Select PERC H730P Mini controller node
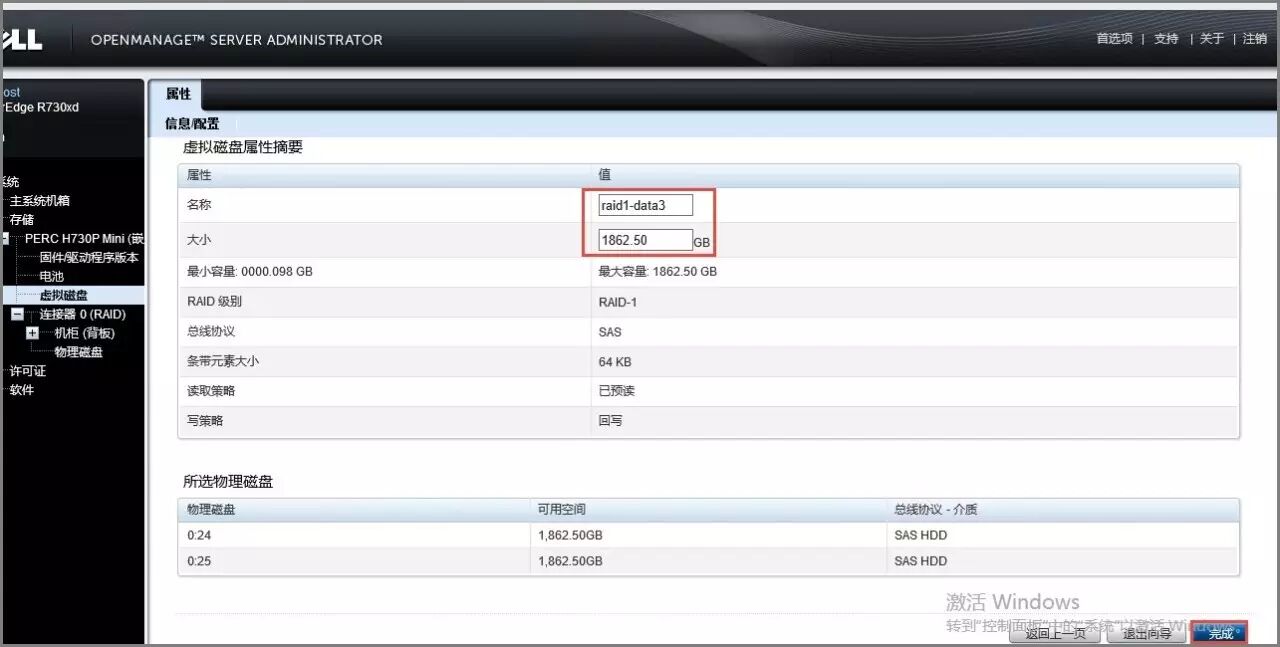 85,239
